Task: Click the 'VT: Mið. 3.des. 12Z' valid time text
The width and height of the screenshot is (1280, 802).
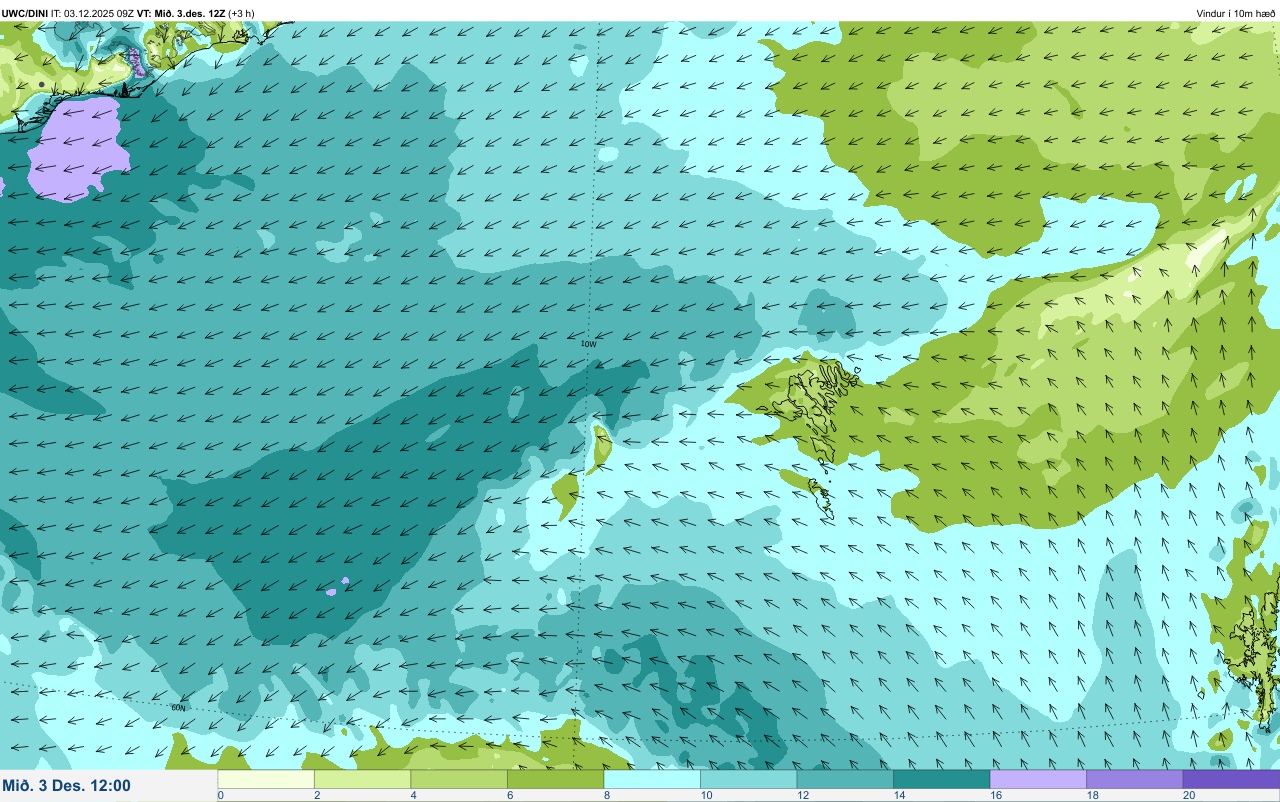Action: click(x=181, y=13)
